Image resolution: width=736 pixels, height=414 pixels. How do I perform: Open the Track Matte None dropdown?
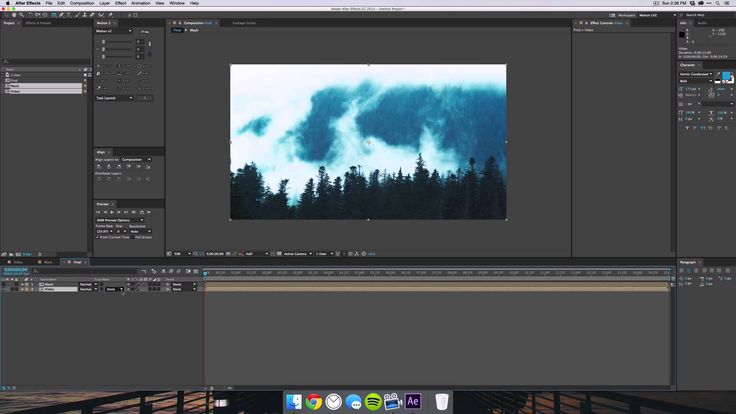point(114,289)
